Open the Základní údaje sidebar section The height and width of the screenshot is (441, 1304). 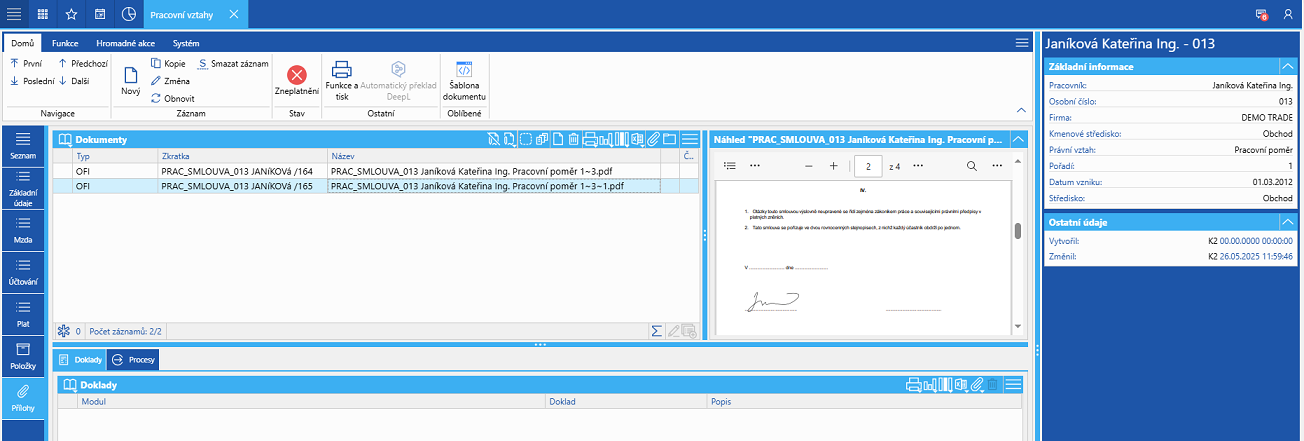22,189
